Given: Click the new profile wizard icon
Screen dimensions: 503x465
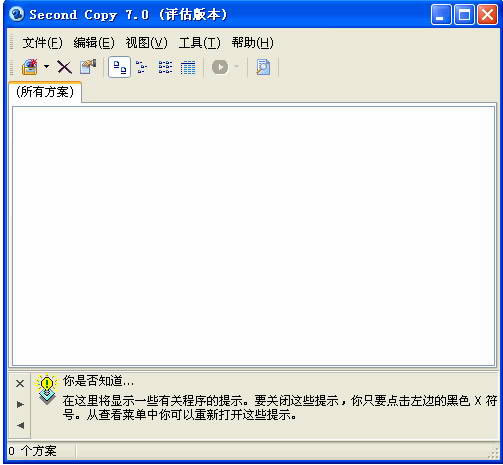Looking at the screenshot, I should tap(30, 67).
